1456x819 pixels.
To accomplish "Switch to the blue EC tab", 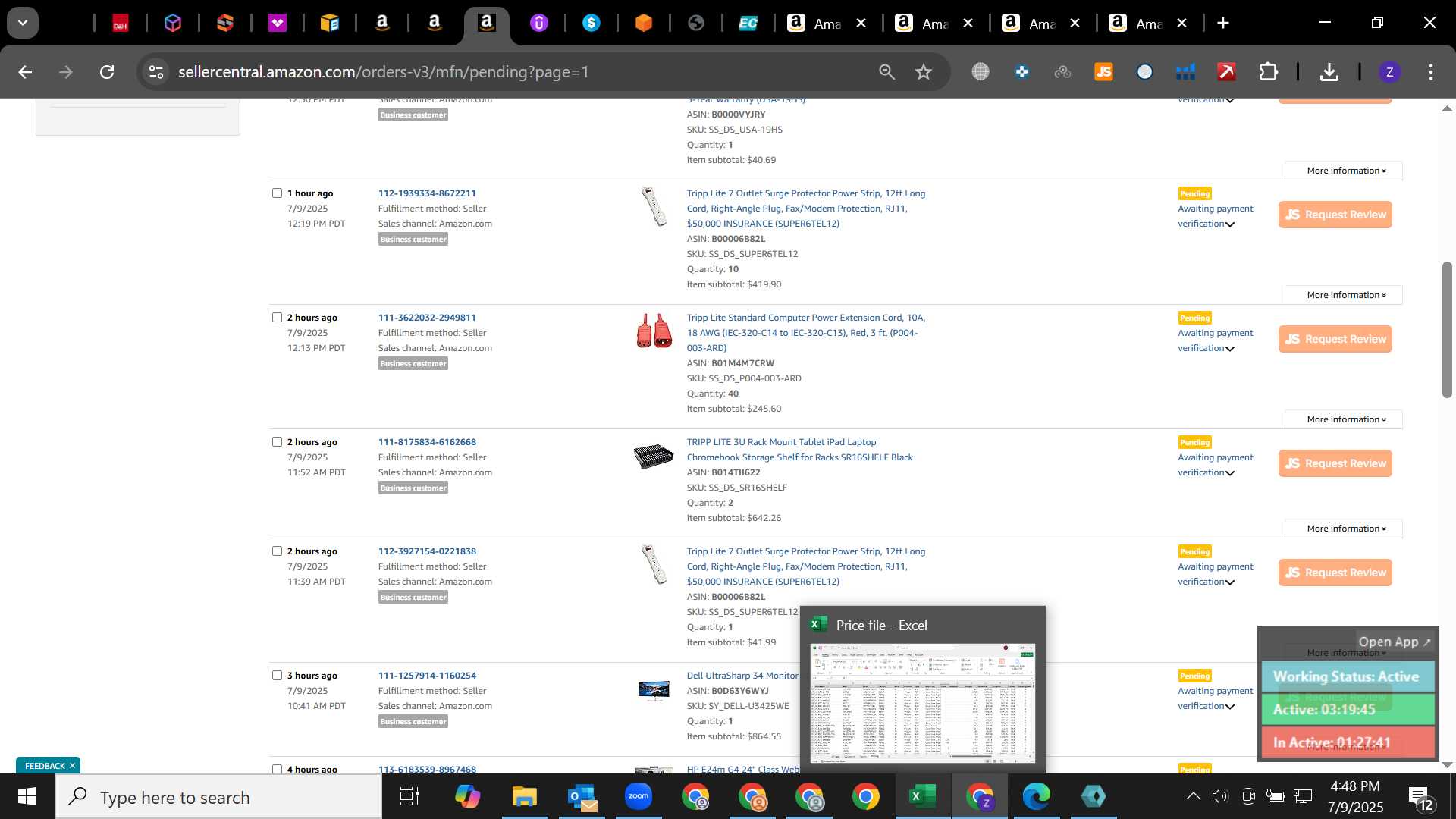I will click(748, 24).
